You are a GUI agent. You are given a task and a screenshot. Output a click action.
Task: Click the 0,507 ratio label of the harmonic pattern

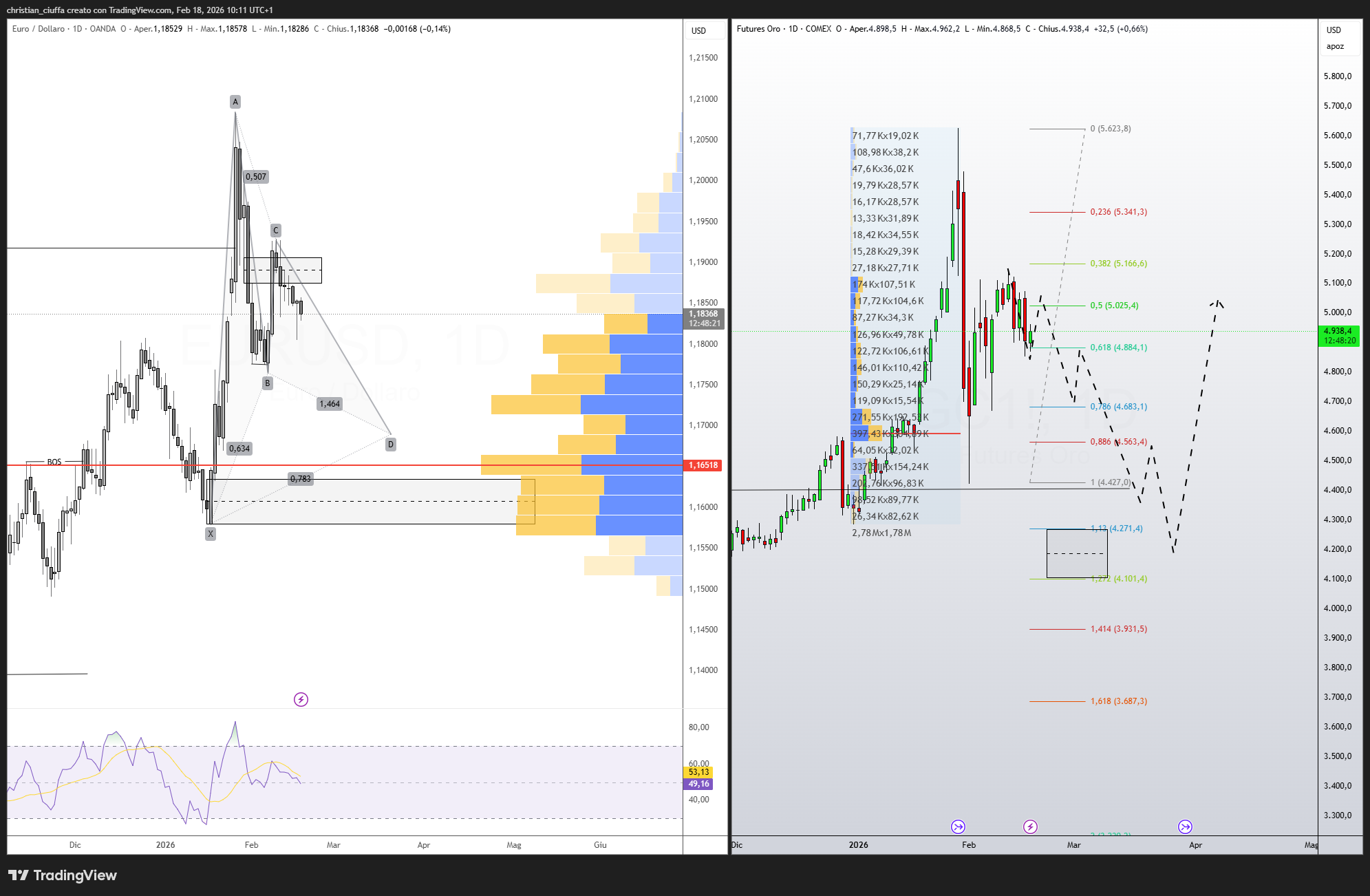[256, 177]
